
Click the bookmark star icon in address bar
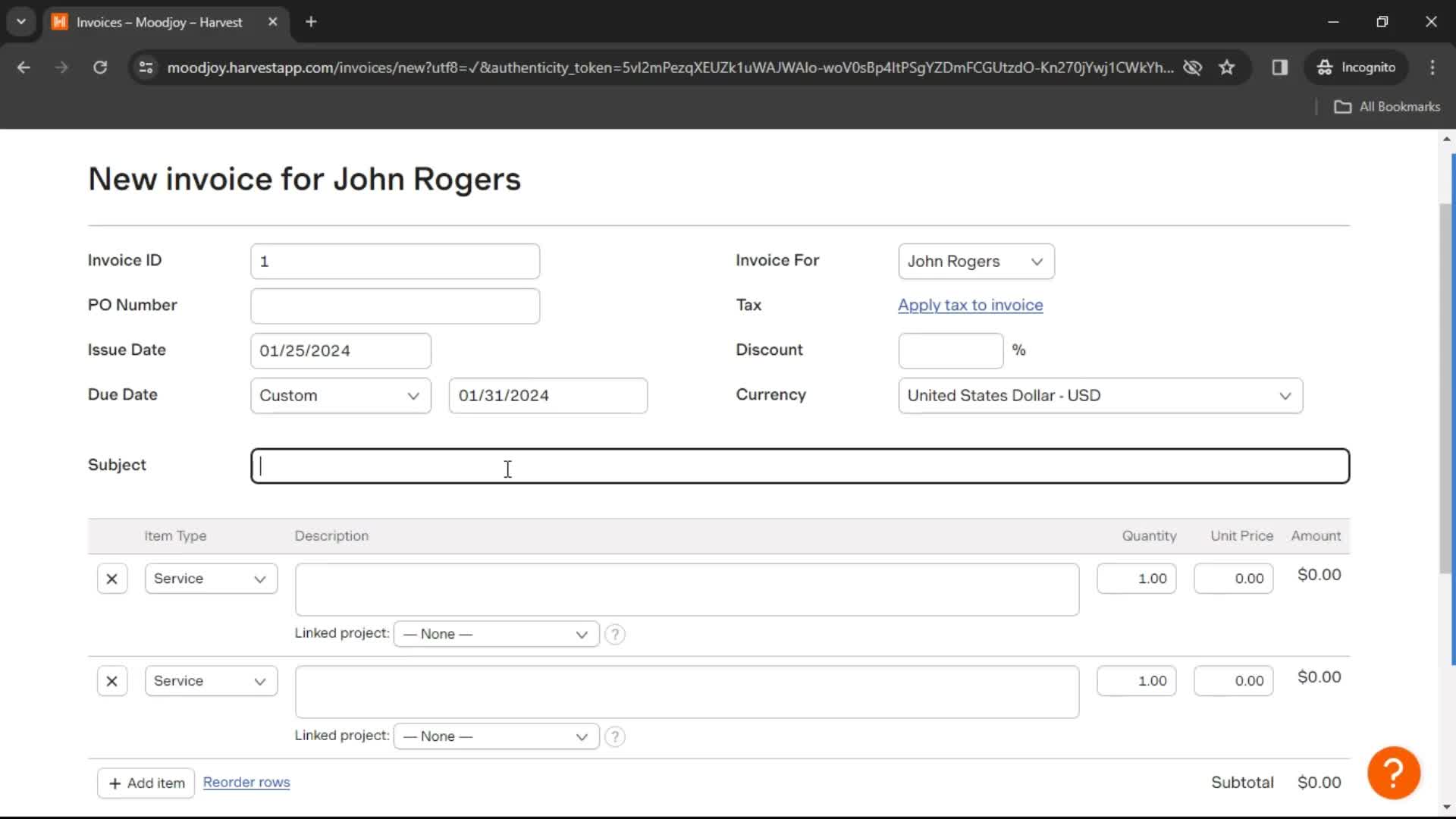tap(1227, 67)
